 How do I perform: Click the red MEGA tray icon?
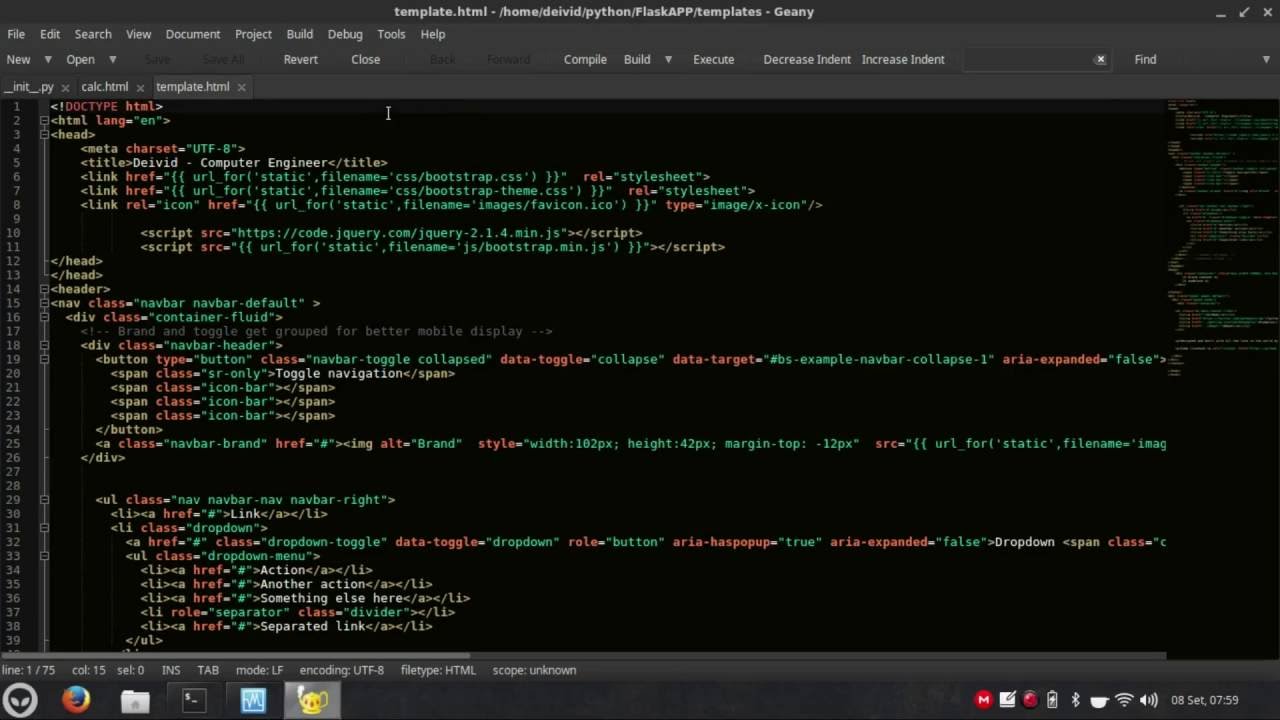[984, 700]
